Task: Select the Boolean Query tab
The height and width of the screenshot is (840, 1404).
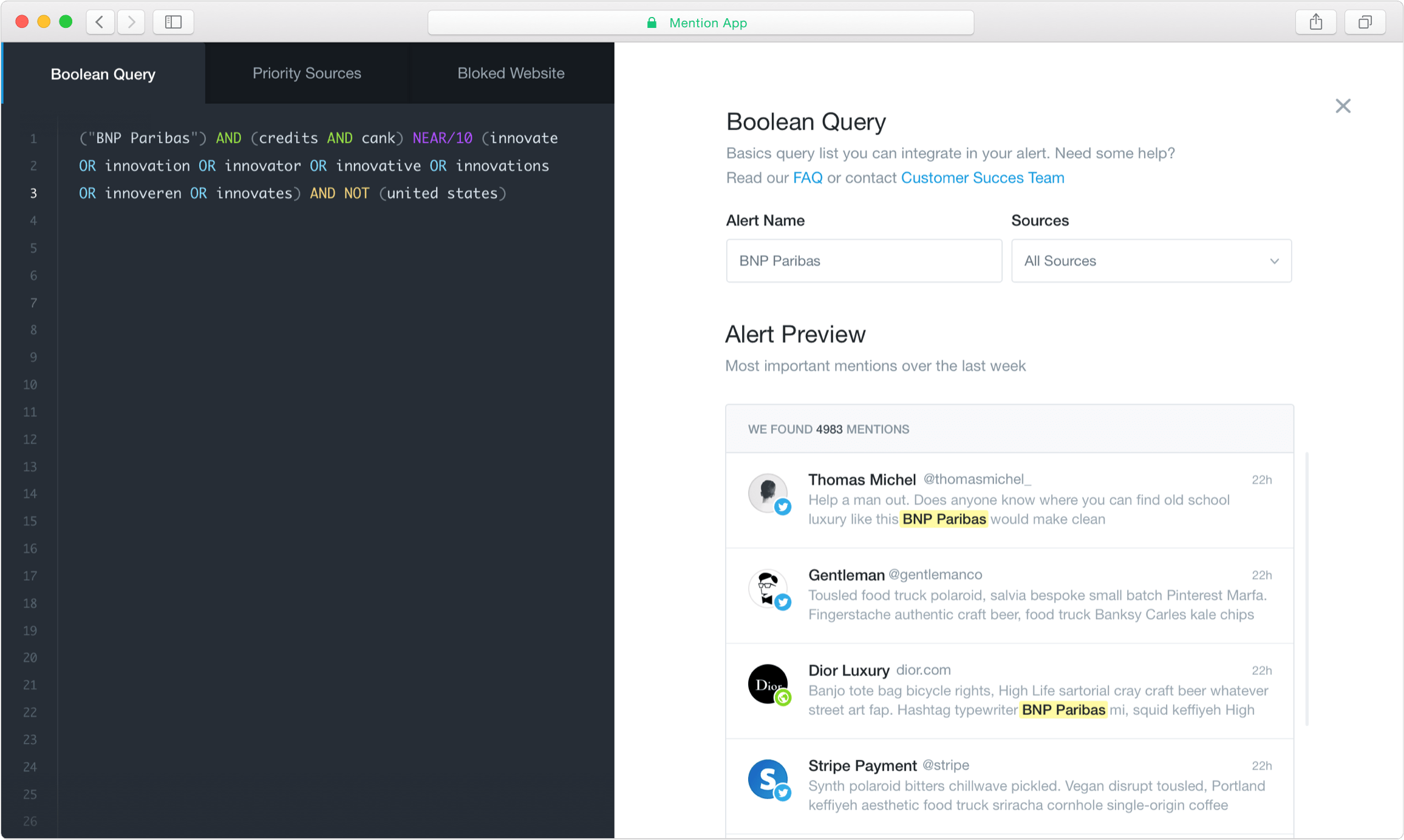Action: tap(103, 73)
